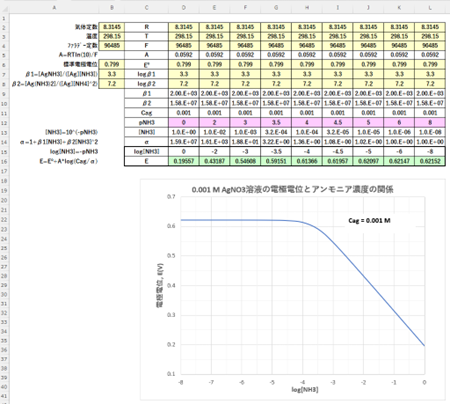
Task: Click [NH3] cell showing 3.2E-04
Action: click(x=276, y=132)
